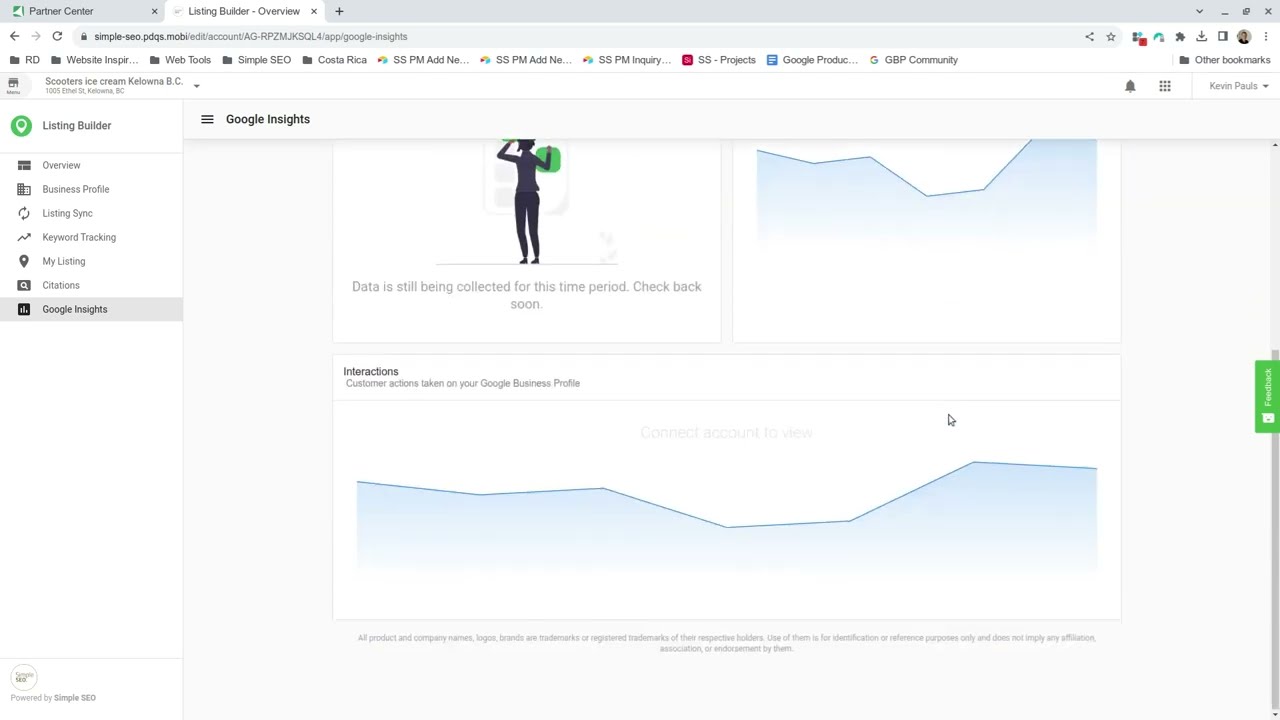This screenshot has width=1280, height=720.
Task: Open the SS PM Inquiry bookmark
Action: pyautogui.click(x=626, y=60)
